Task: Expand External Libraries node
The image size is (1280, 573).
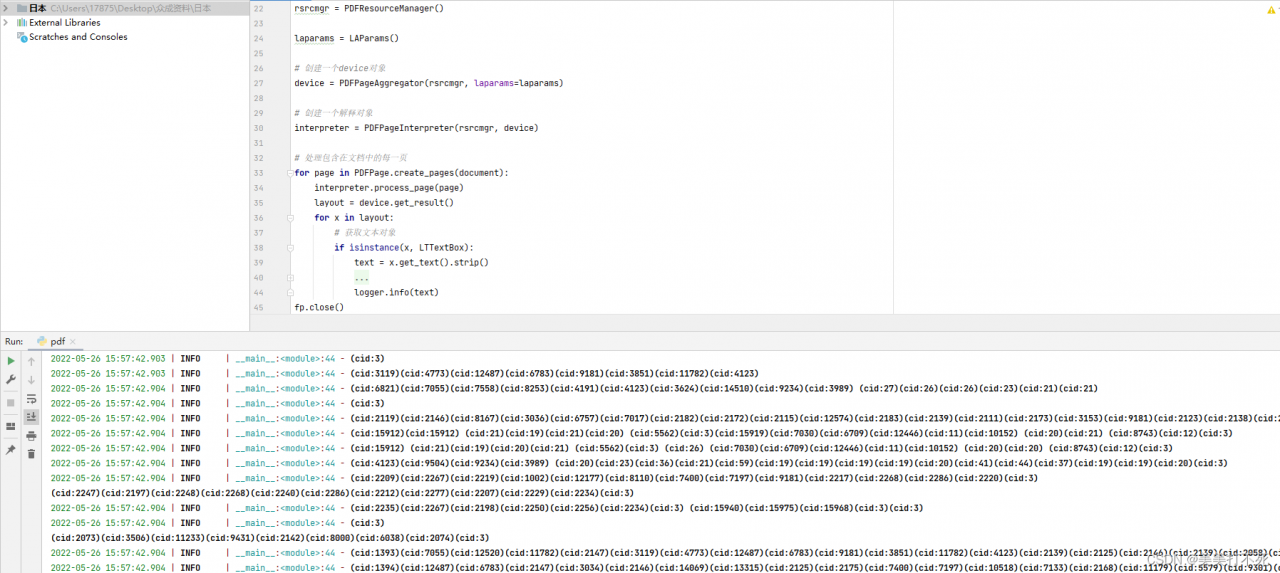Action: coord(7,22)
